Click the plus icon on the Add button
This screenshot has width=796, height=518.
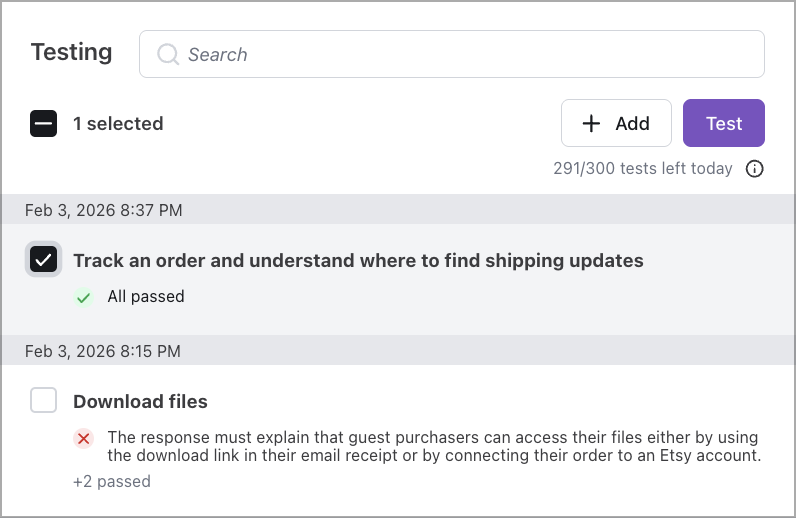pos(591,123)
